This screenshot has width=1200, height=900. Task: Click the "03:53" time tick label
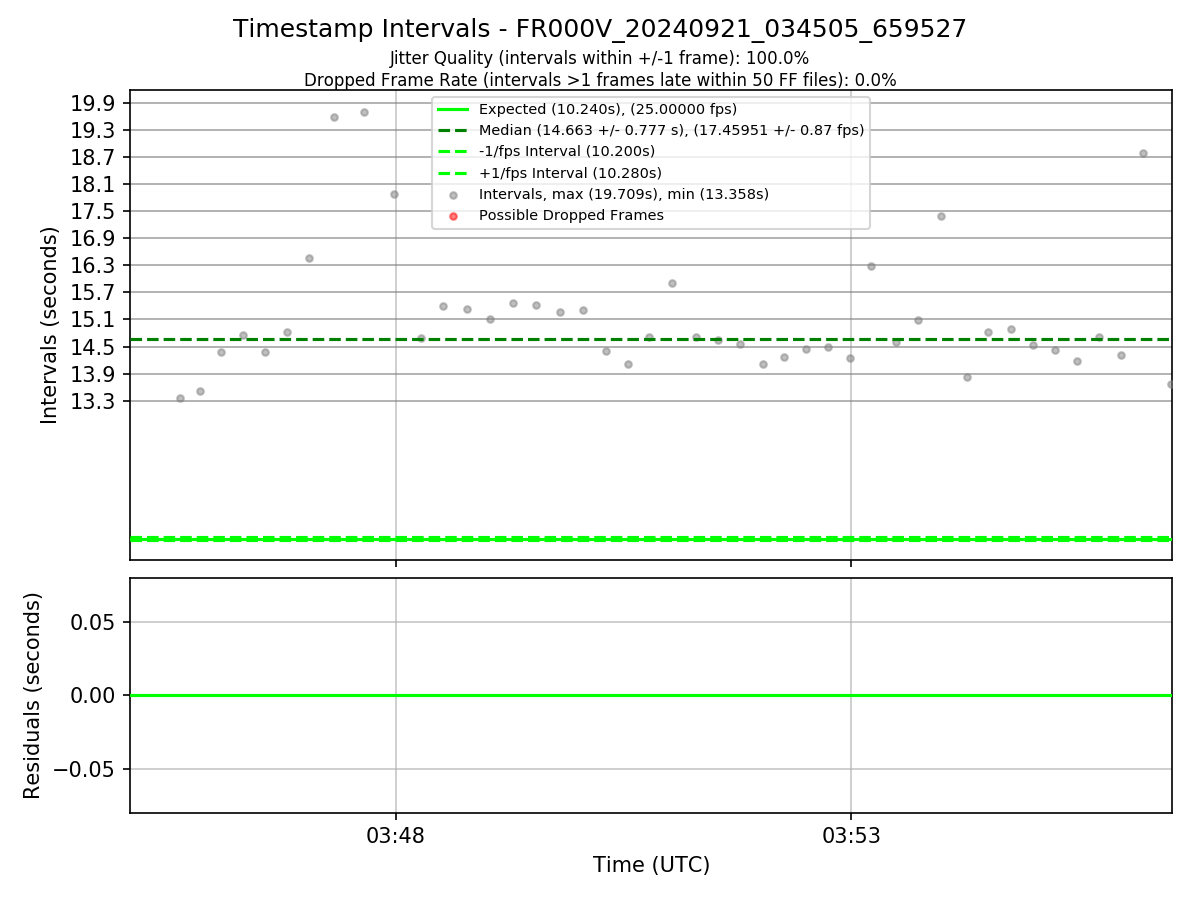click(x=851, y=836)
